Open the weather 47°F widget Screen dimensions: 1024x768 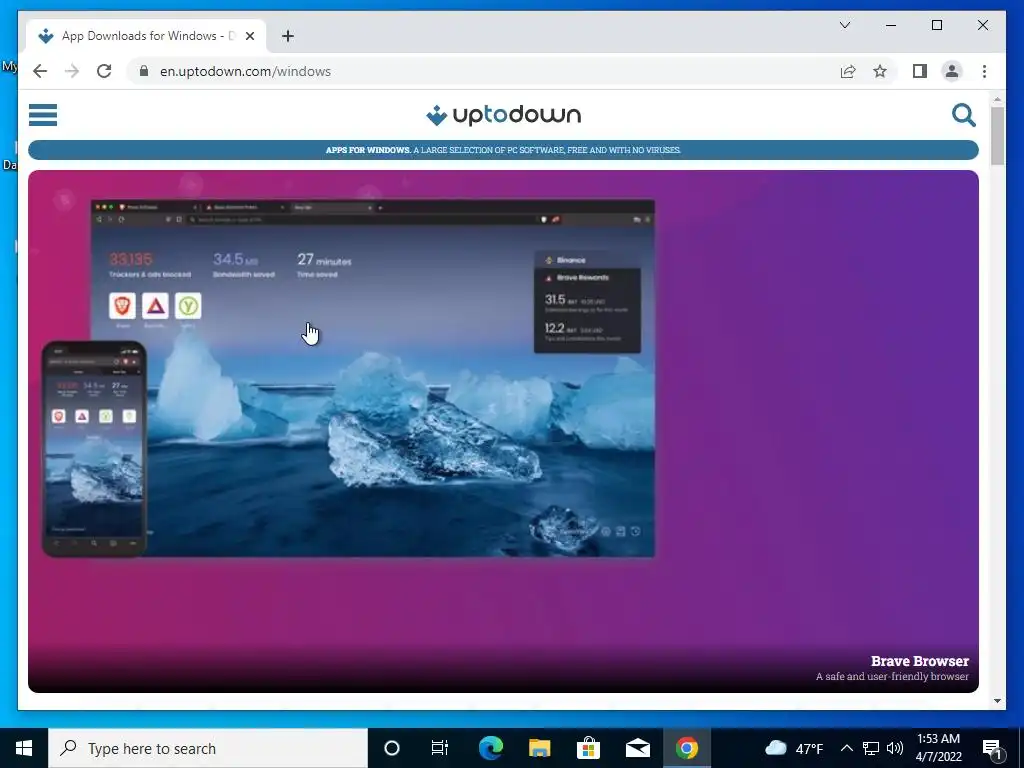click(x=793, y=748)
